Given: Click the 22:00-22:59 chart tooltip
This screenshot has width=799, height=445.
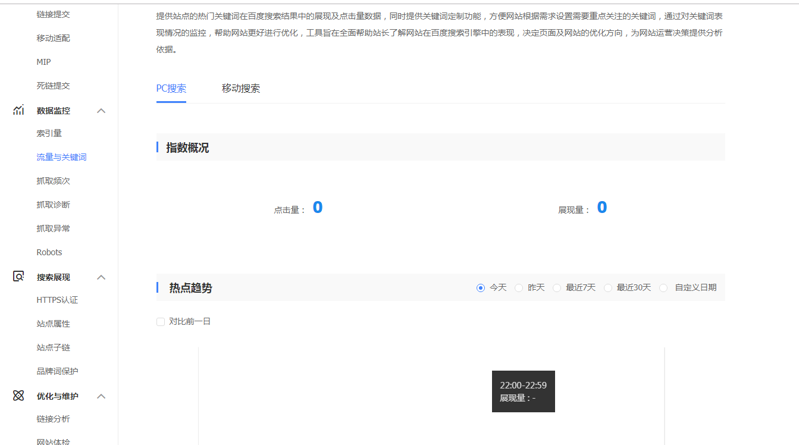Looking at the screenshot, I should coord(523,391).
